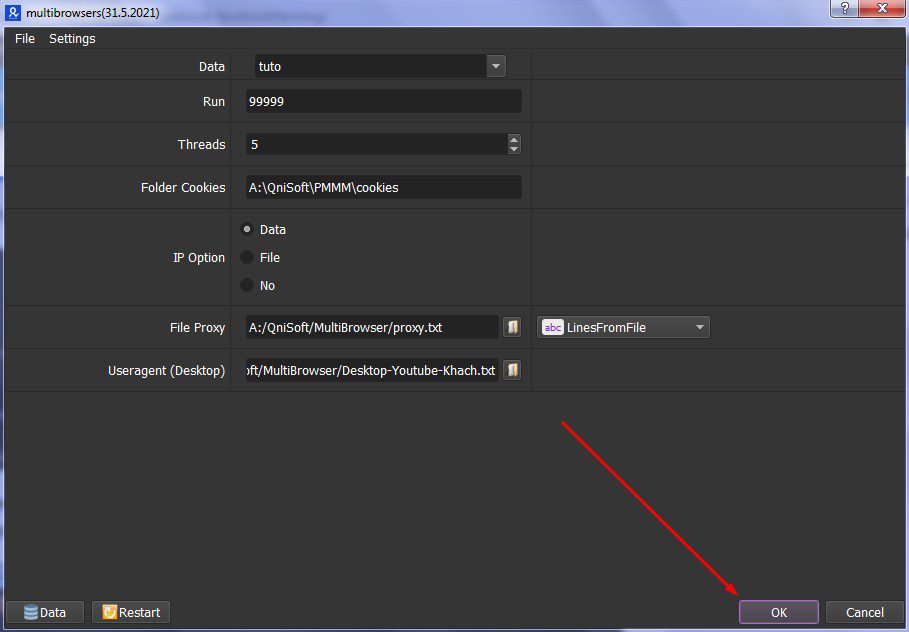Image resolution: width=909 pixels, height=632 pixels.
Task: Select the File IP option radio
Action: point(247,257)
